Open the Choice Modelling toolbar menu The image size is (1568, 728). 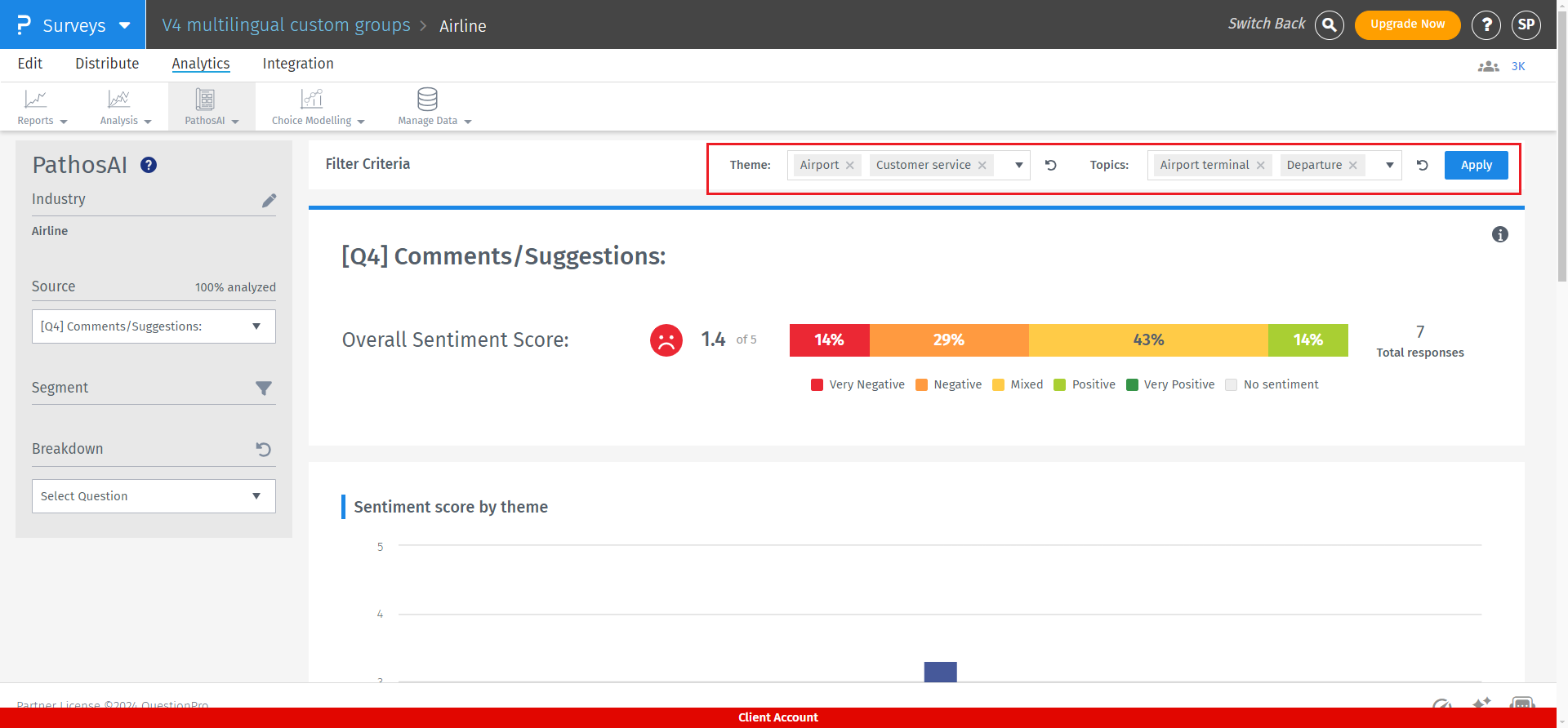318,107
